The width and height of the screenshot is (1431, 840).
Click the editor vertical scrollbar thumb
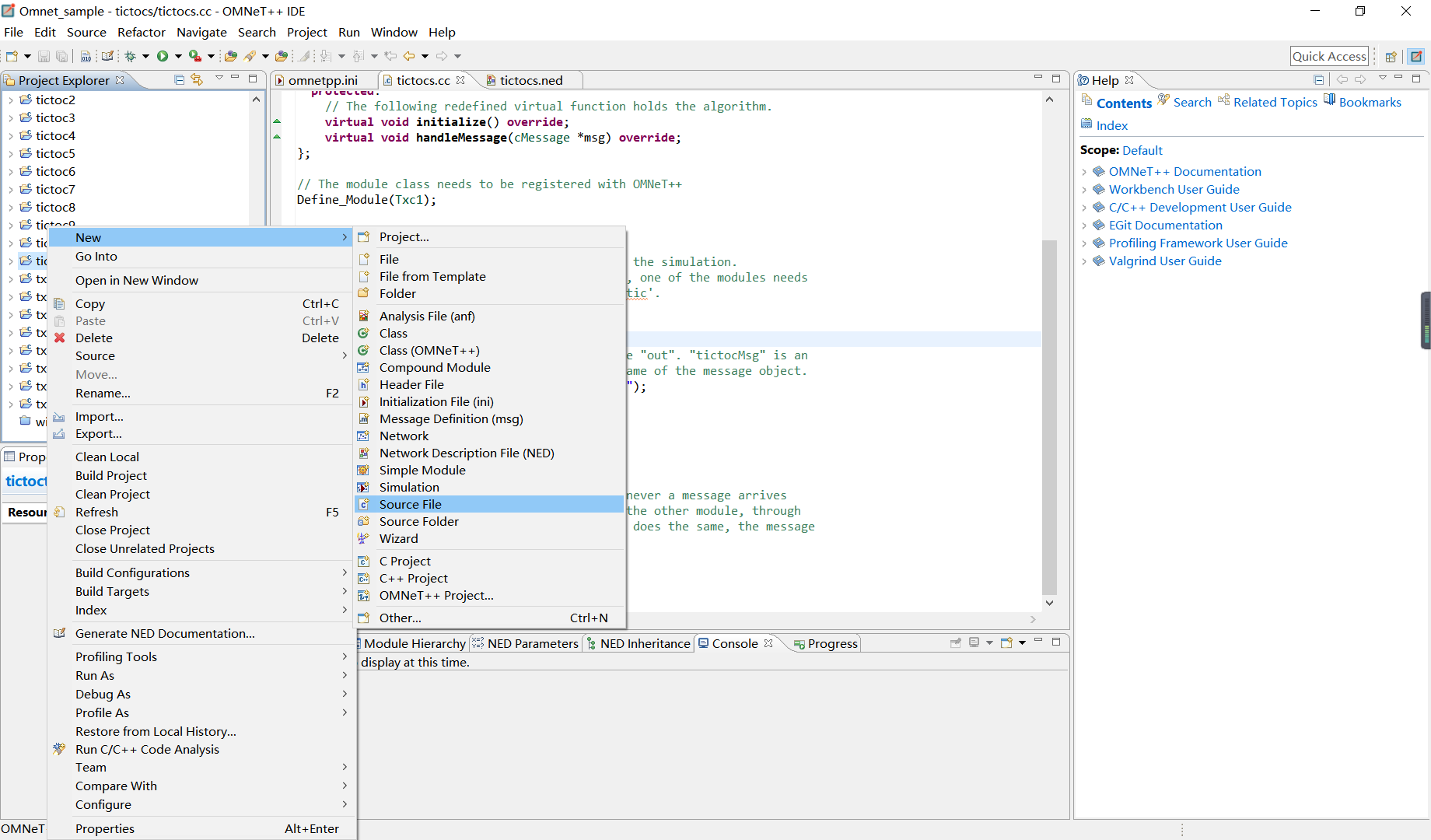(x=1049, y=416)
